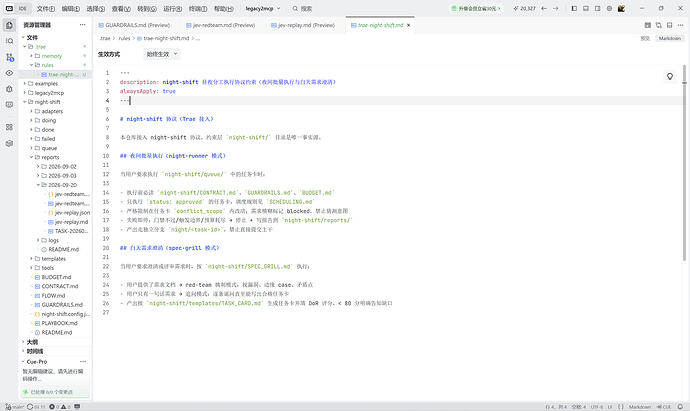The height and width of the screenshot is (411, 690).
Task: Click errors and warnings count in status bar
Action: click(59, 407)
